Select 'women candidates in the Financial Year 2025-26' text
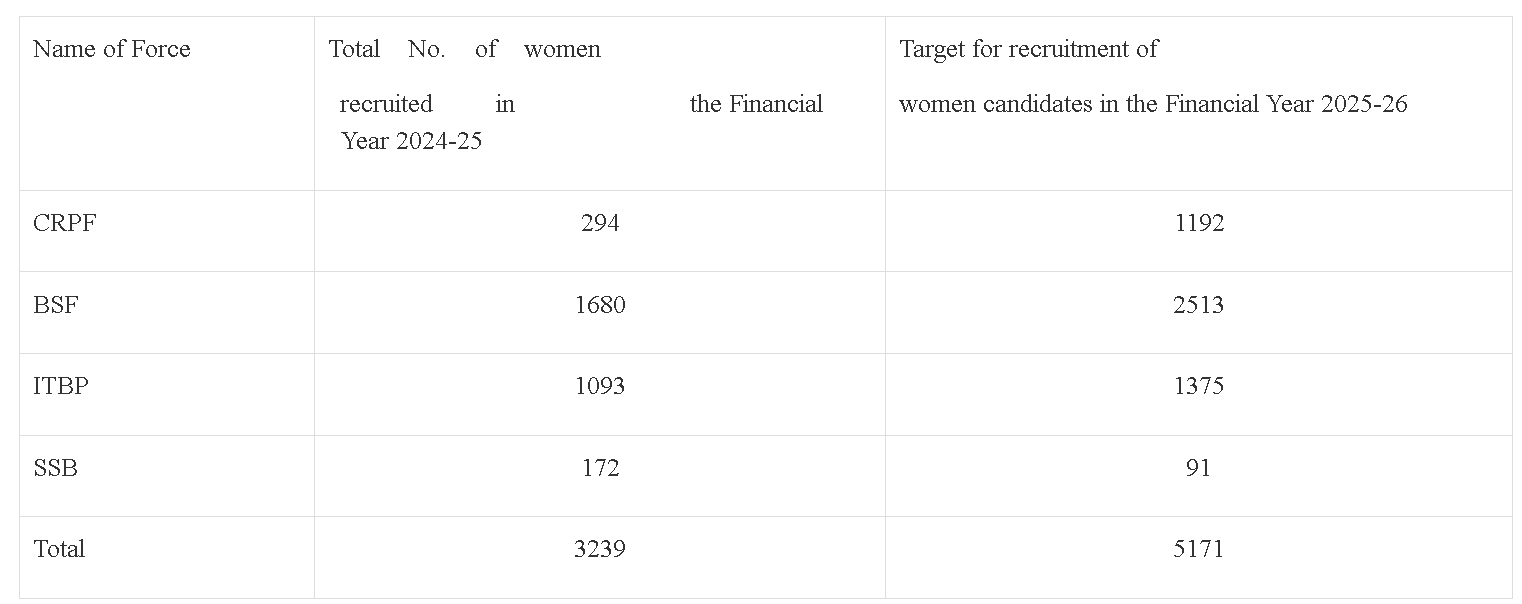Image resolution: width=1522 pixels, height=604 pixels. [x=1153, y=104]
